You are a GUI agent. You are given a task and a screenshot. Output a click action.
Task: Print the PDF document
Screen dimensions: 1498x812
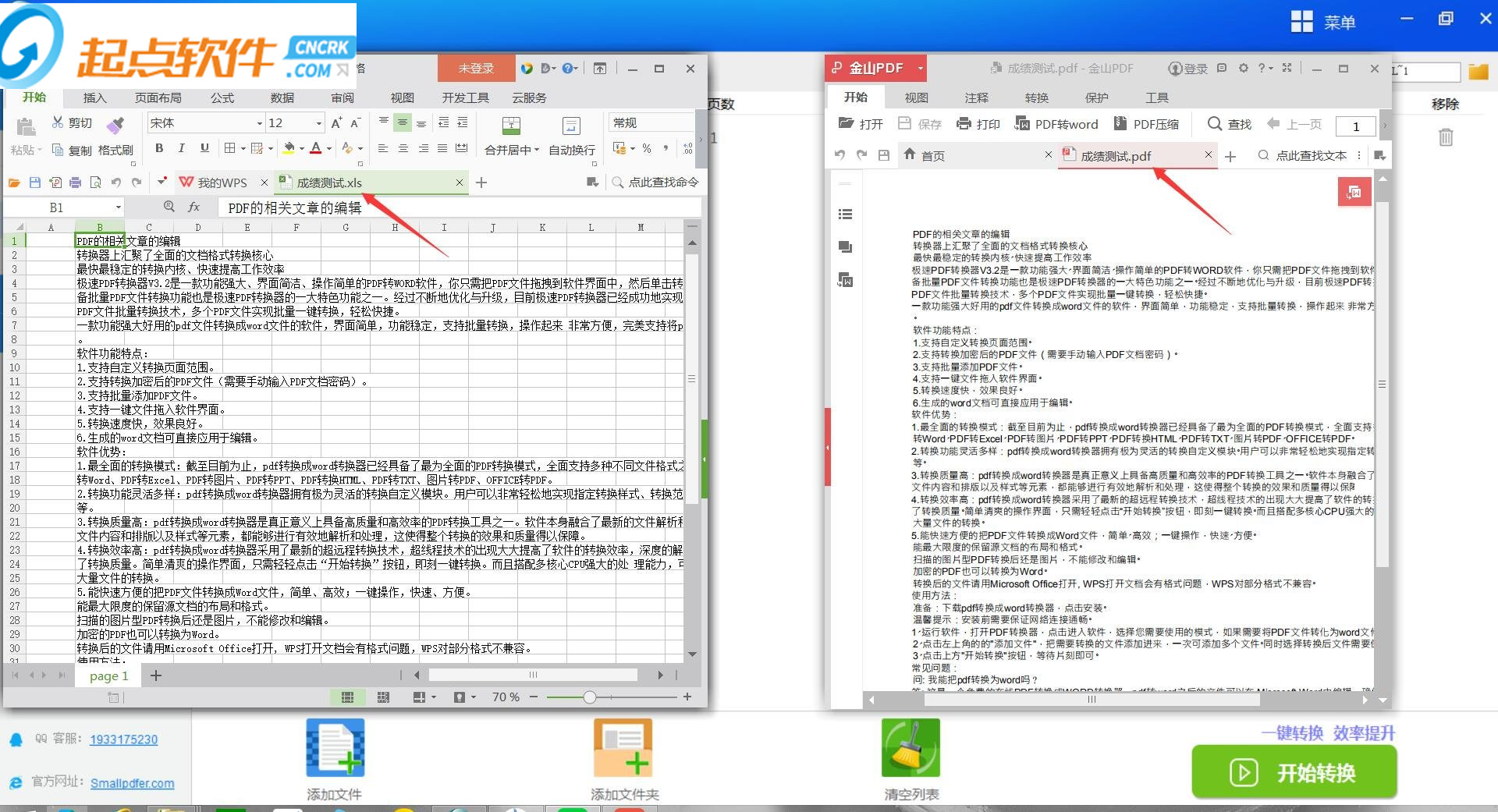coord(978,123)
